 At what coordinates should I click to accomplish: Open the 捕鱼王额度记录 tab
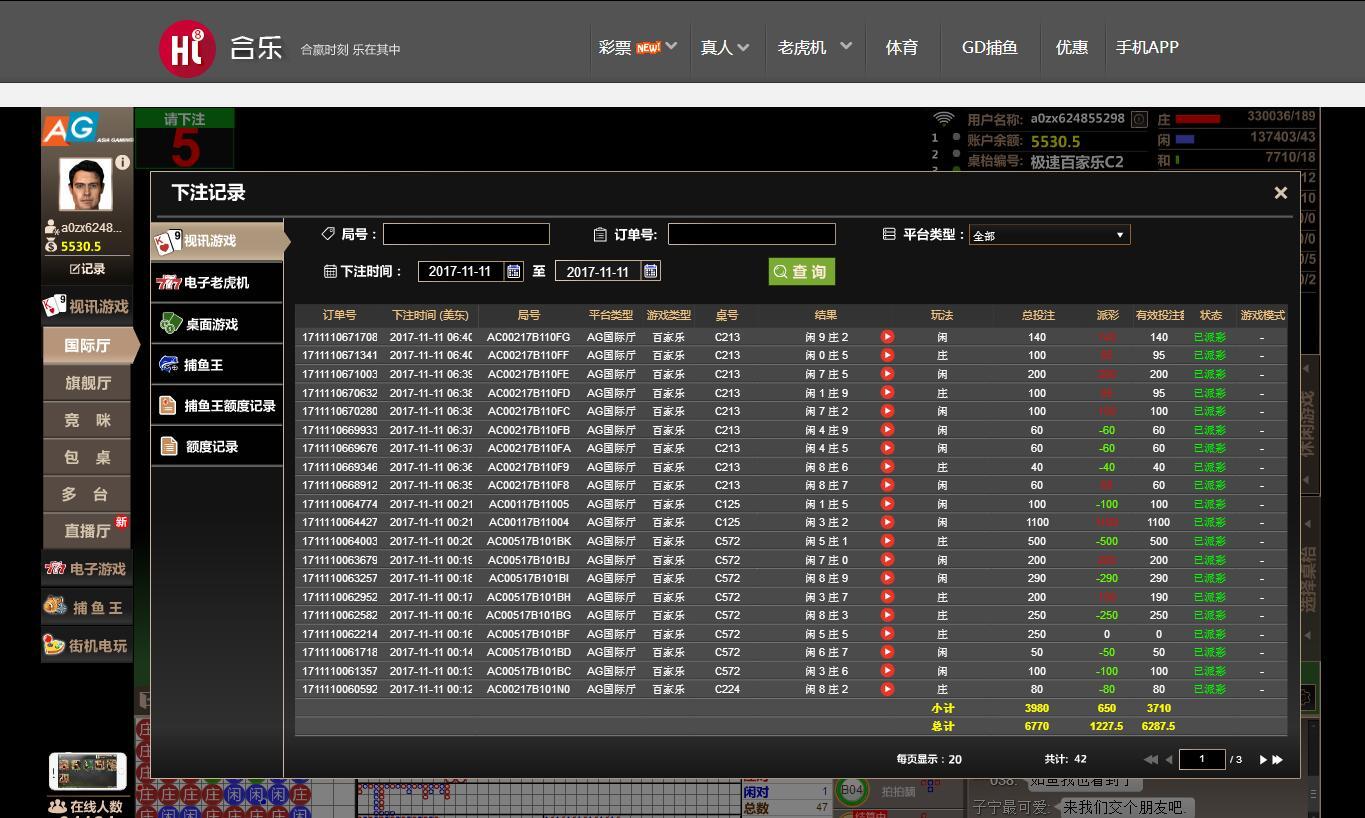(x=217, y=406)
